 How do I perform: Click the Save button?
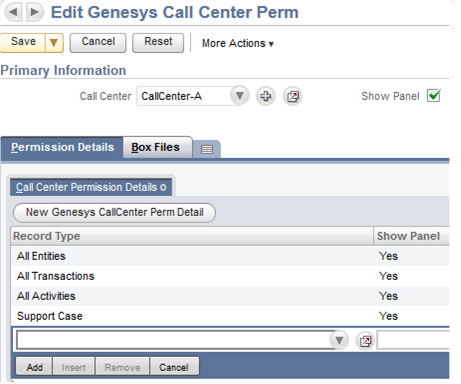23,42
